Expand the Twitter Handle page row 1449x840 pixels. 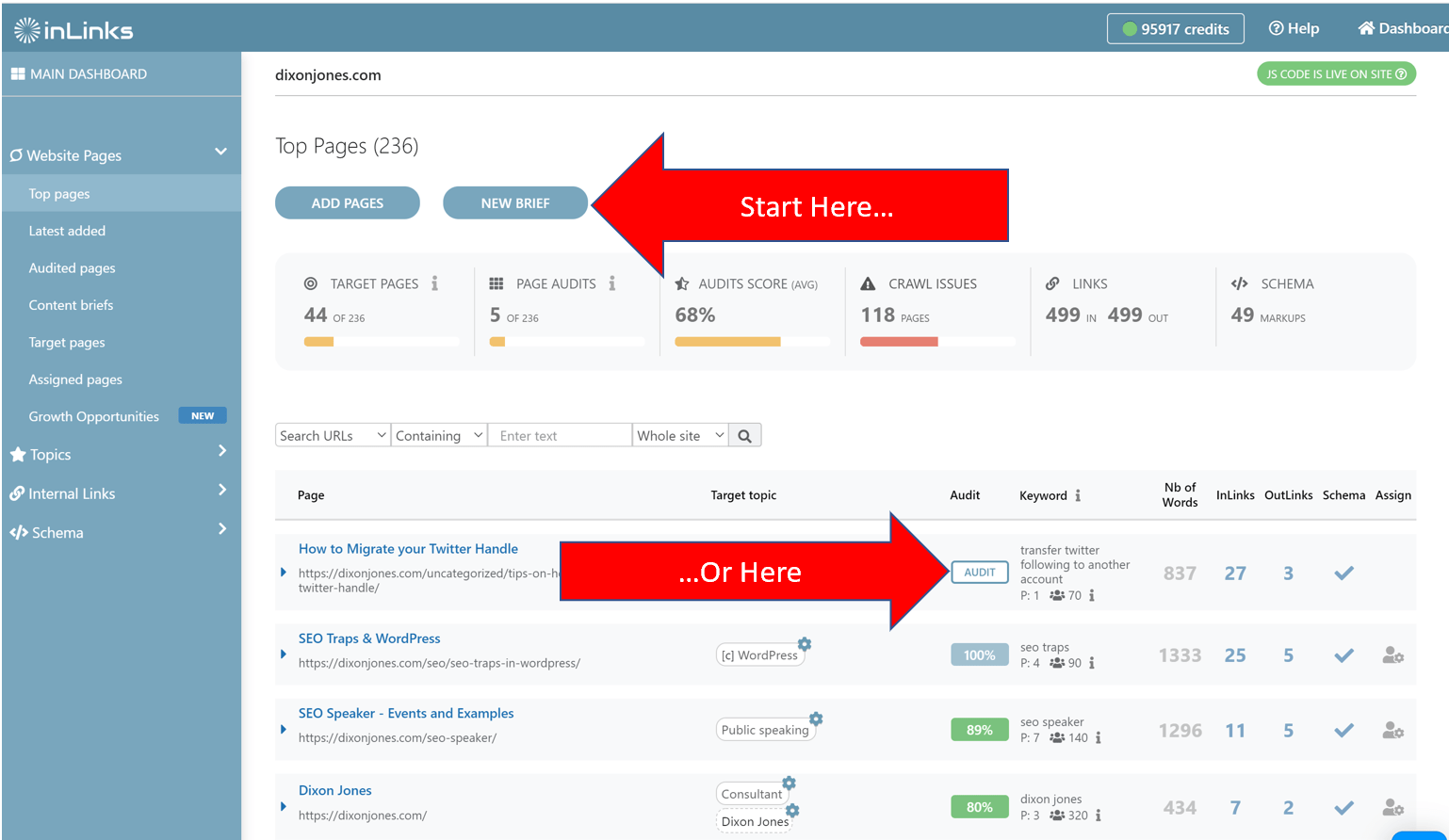[x=284, y=572]
